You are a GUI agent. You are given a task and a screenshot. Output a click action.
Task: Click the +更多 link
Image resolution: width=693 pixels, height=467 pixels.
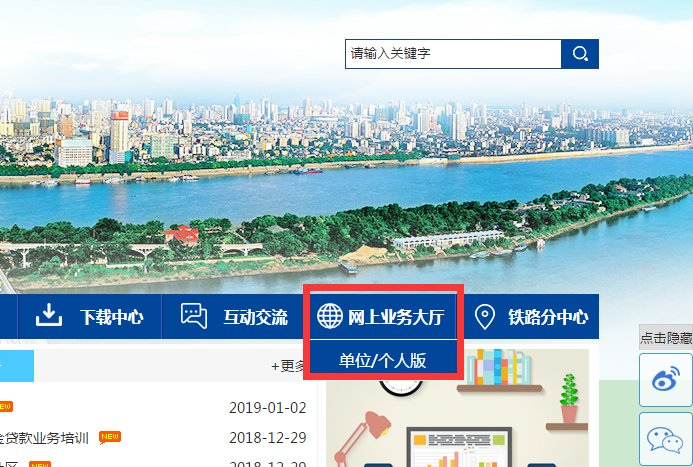pos(288,365)
